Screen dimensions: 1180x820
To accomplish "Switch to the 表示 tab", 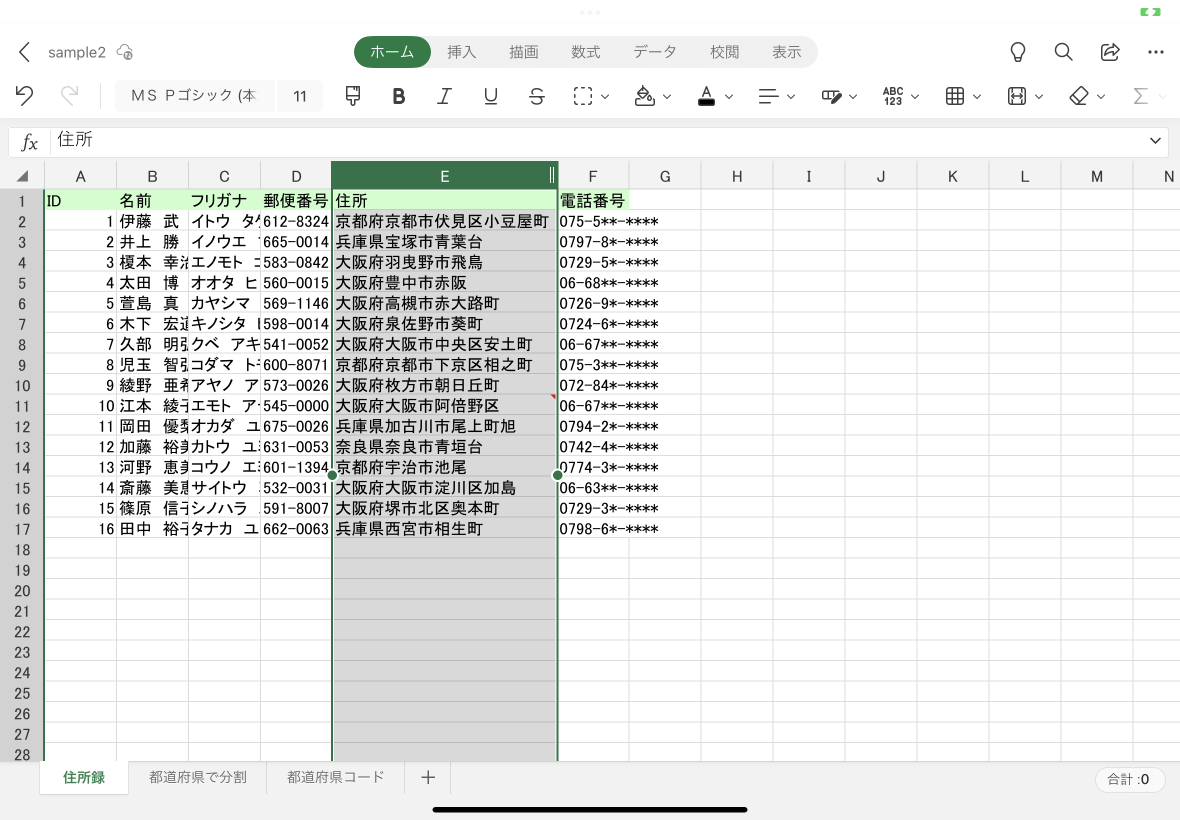I will point(786,52).
